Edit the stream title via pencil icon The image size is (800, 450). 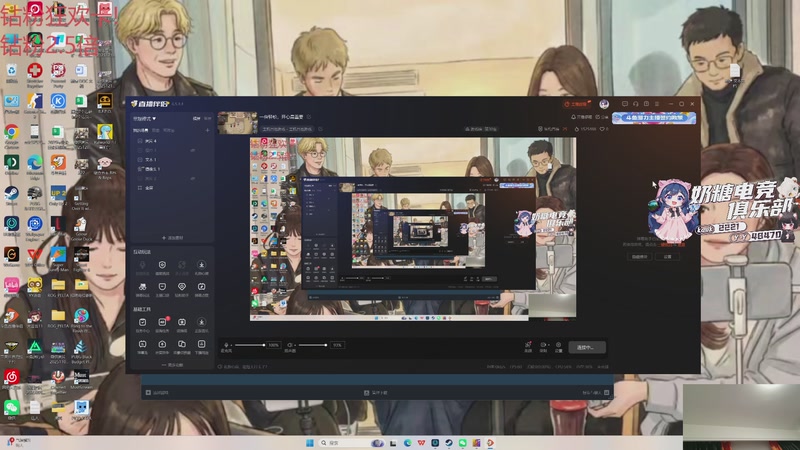point(309,117)
